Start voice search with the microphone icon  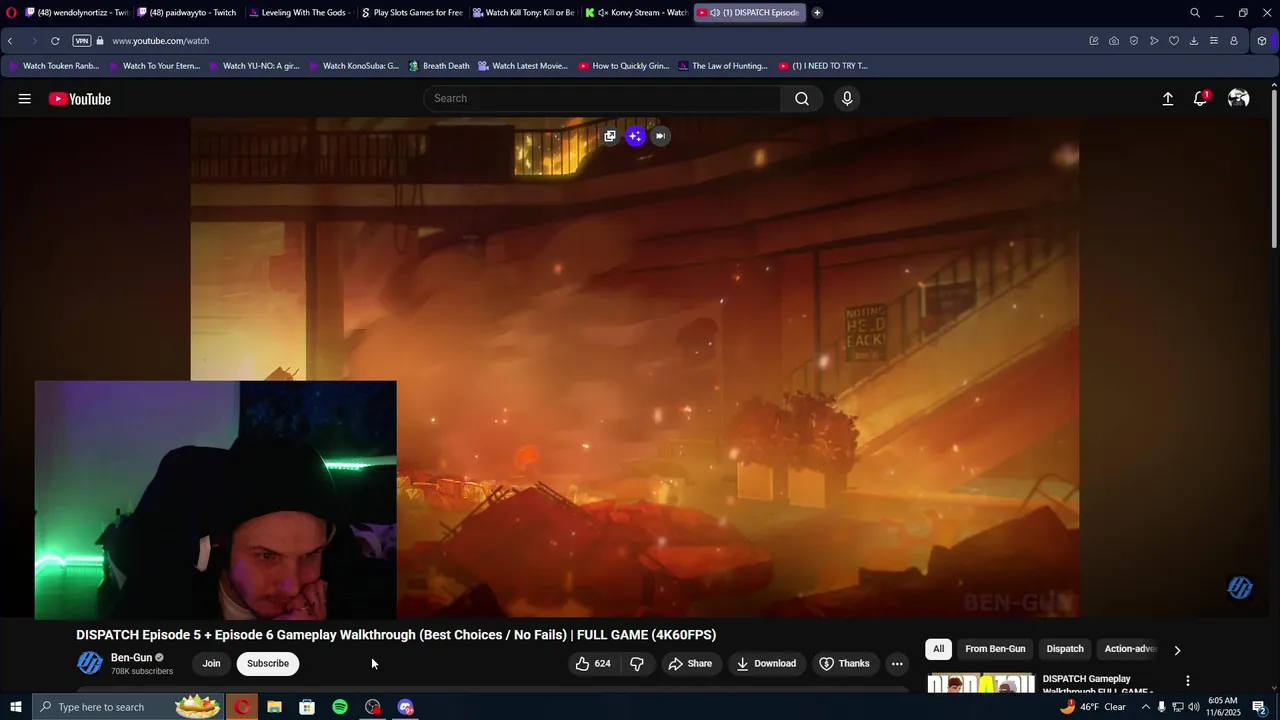pos(847,98)
